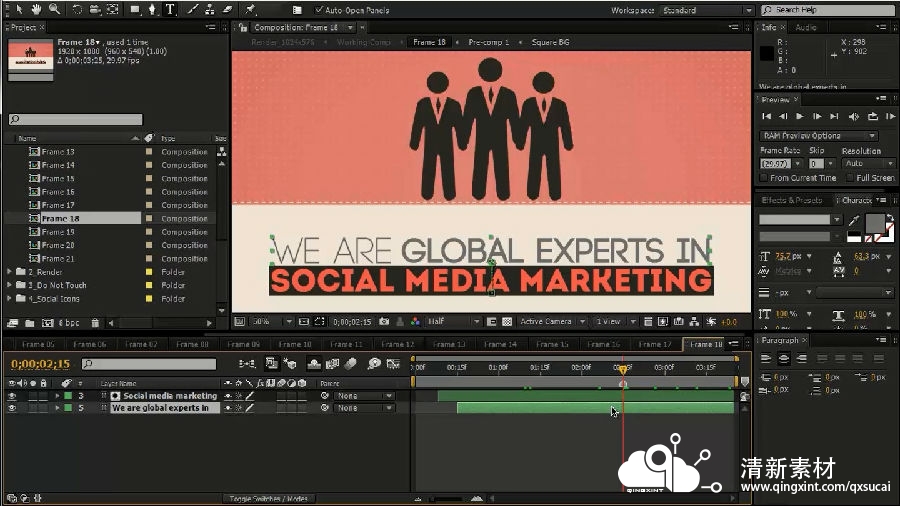Select the Zoom magnifier tool
The width and height of the screenshot is (900, 506).
click(x=54, y=9)
